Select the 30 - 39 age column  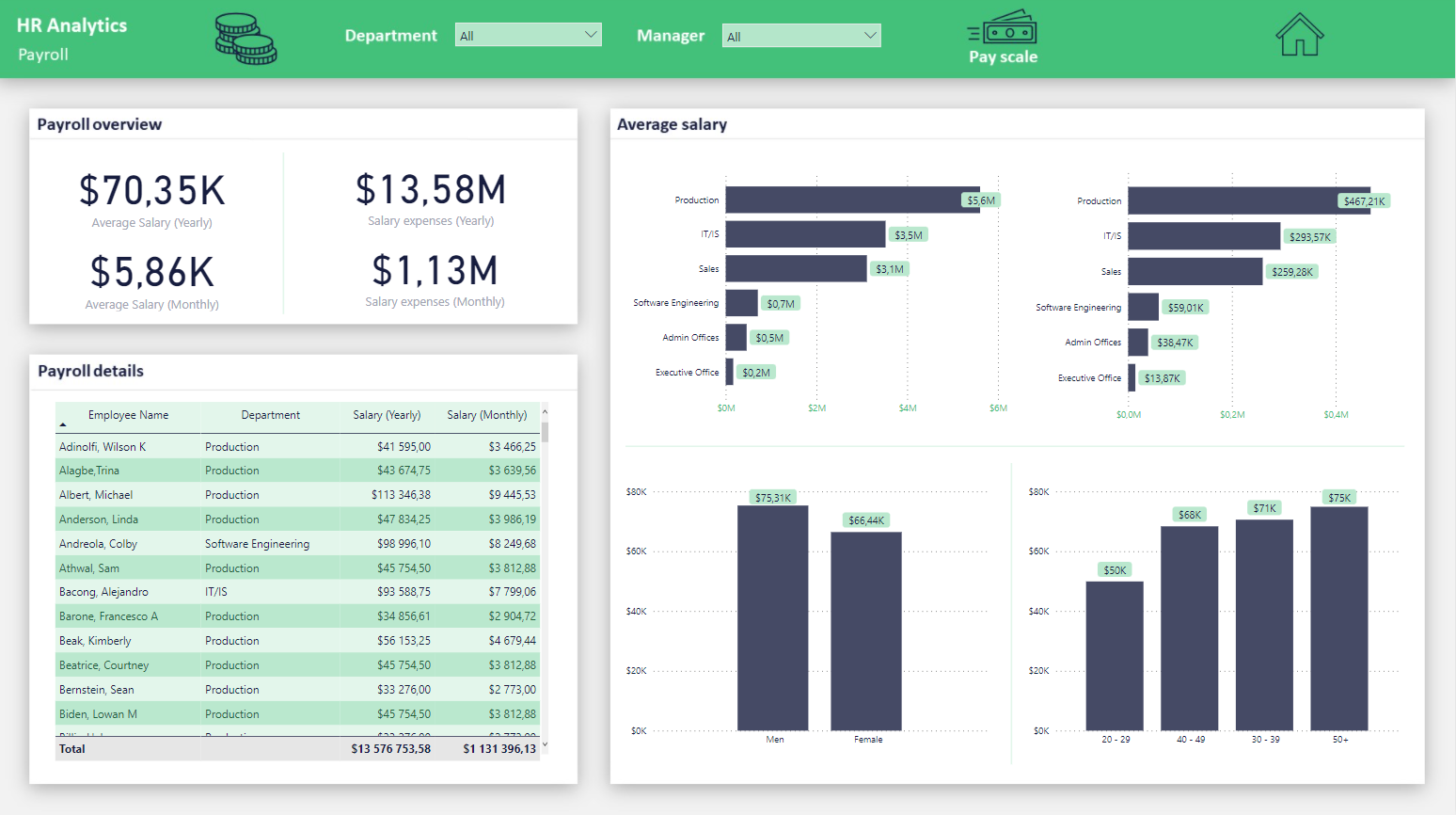[x=1264, y=625]
